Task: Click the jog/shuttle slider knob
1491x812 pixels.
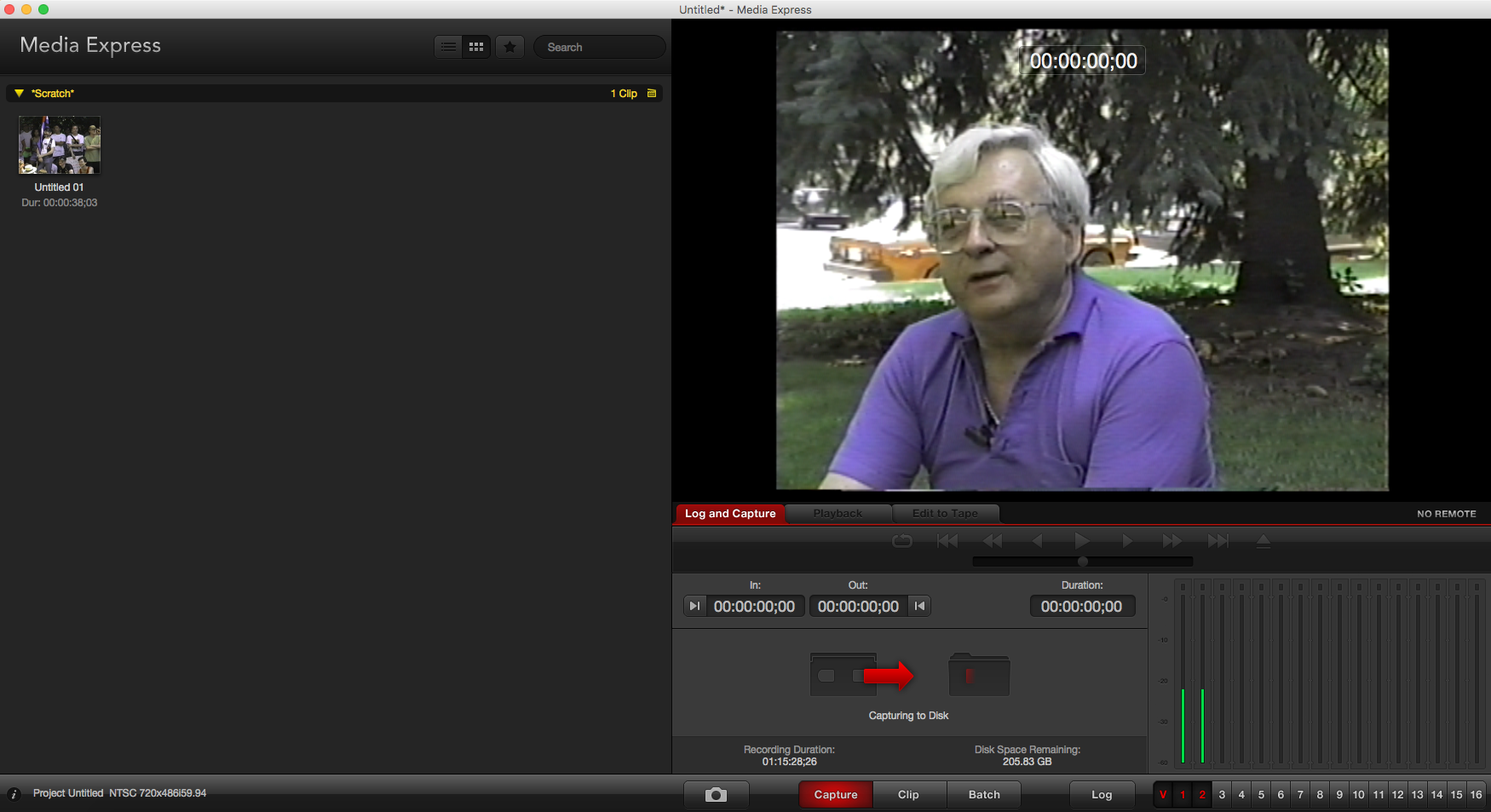Action: coord(1083,561)
